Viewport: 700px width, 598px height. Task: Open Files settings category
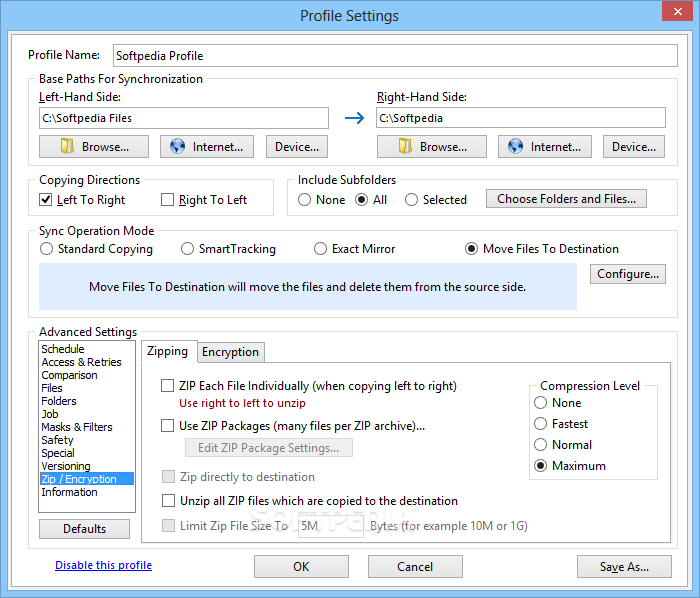point(52,388)
